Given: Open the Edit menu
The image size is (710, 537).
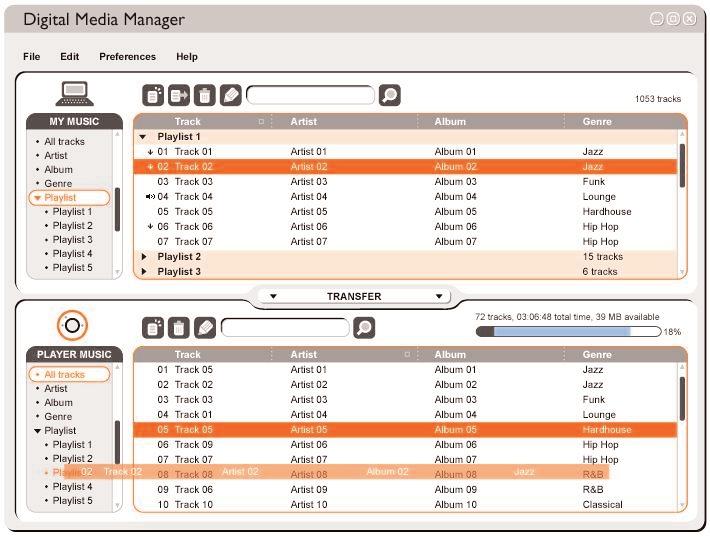Looking at the screenshot, I should (69, 57).
